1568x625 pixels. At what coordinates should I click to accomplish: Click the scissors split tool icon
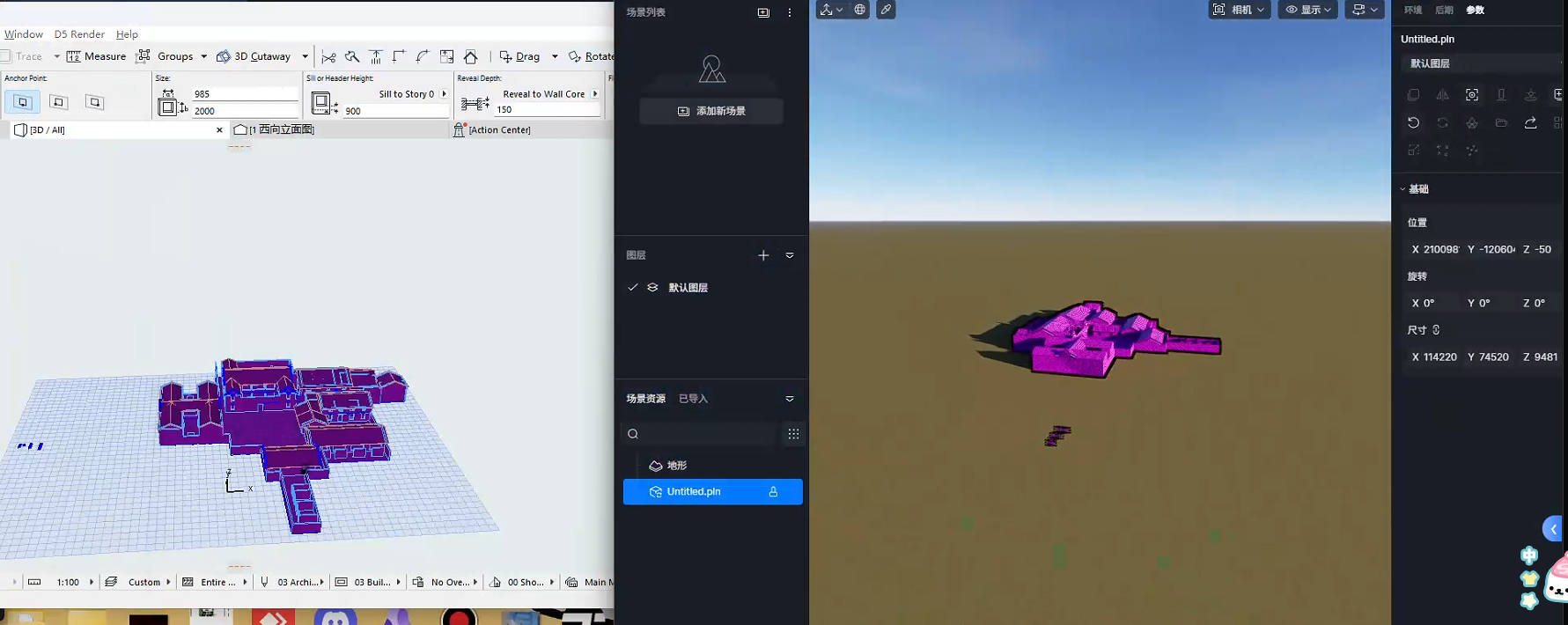point(328,56)
